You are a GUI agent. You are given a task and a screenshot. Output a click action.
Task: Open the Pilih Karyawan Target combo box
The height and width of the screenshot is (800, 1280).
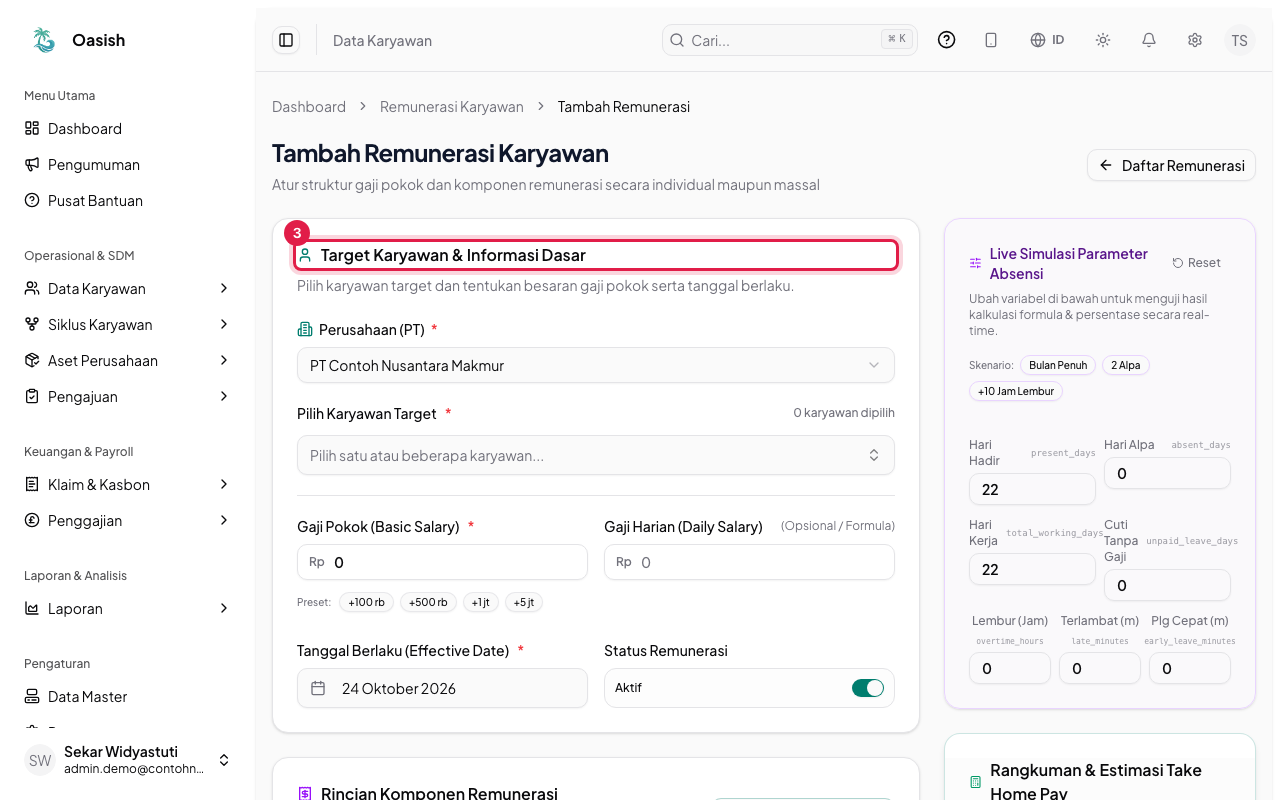click(x=596, y=455)
